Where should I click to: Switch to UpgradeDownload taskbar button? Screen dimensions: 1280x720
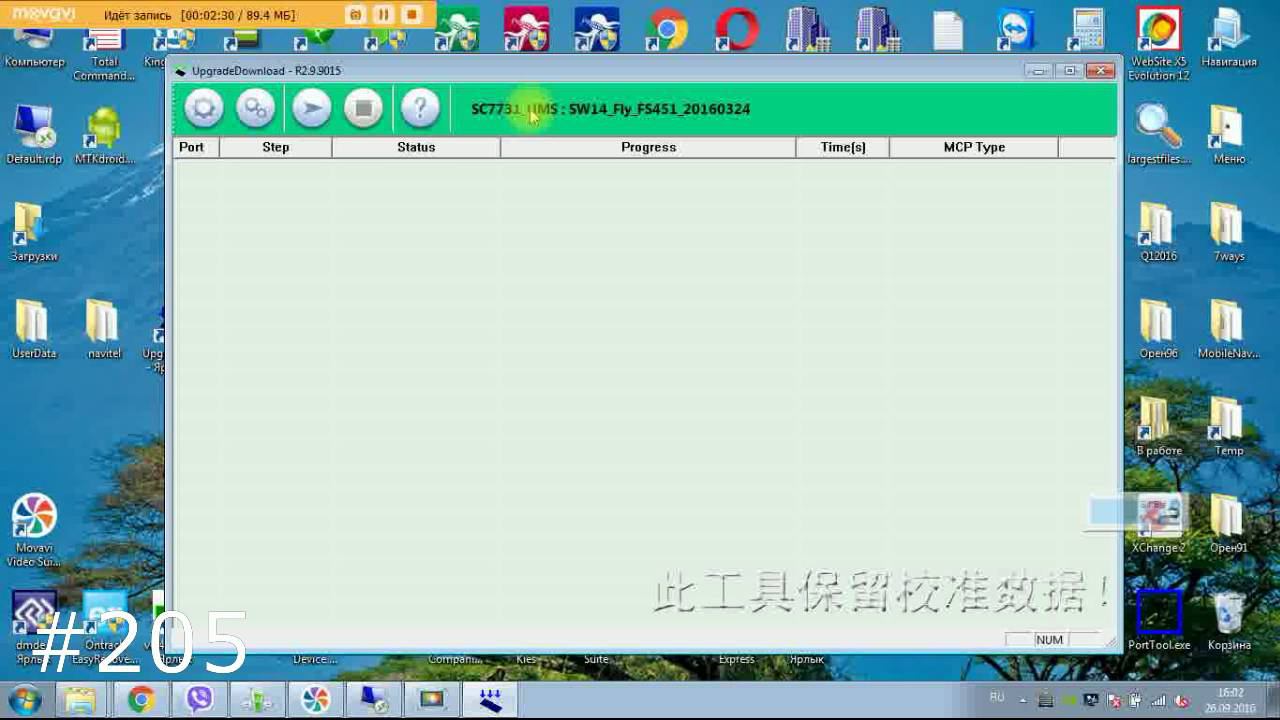pos(489,700)
